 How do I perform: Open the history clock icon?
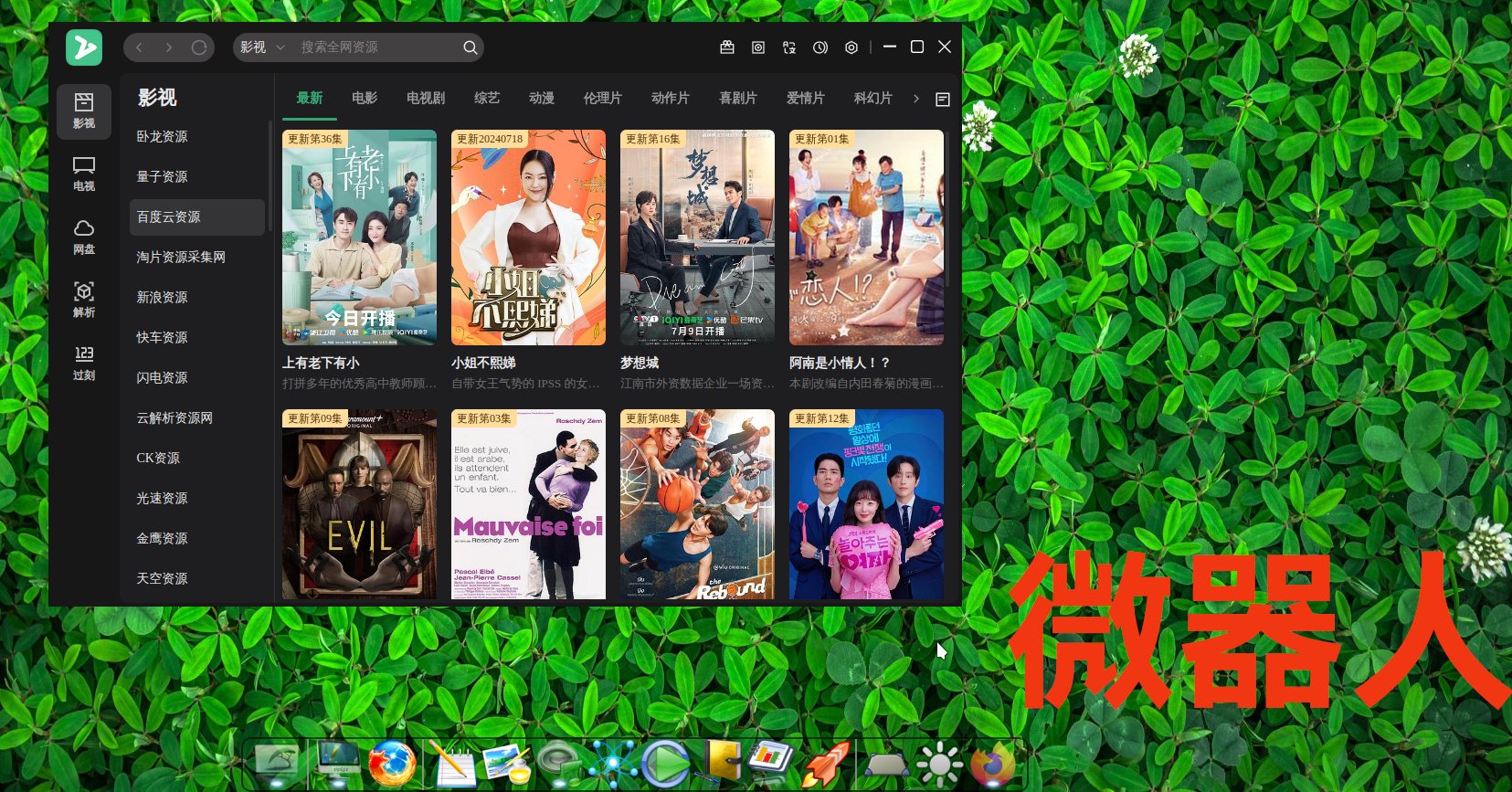820,48
